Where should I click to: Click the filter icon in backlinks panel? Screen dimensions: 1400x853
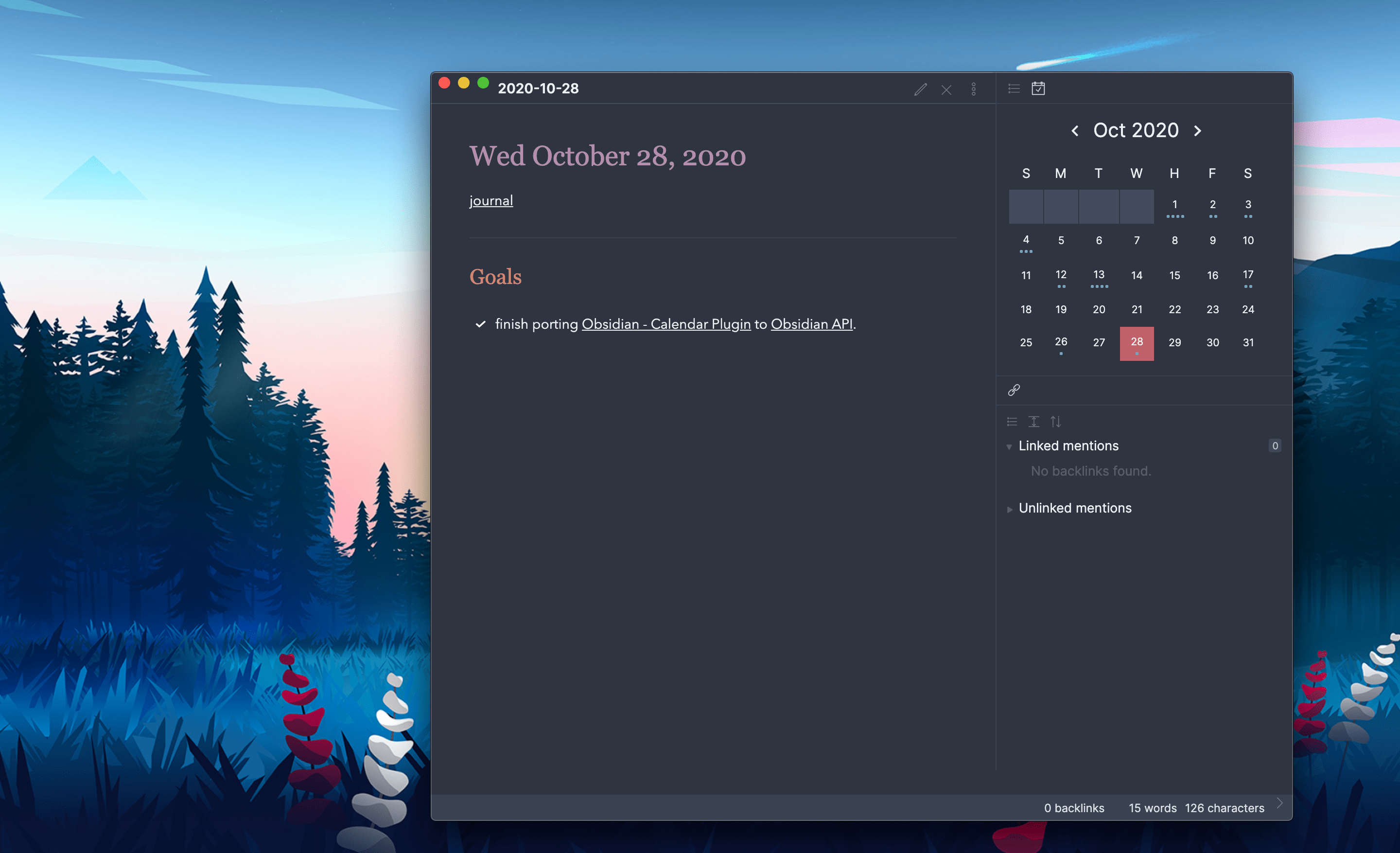coord(1013,421)
